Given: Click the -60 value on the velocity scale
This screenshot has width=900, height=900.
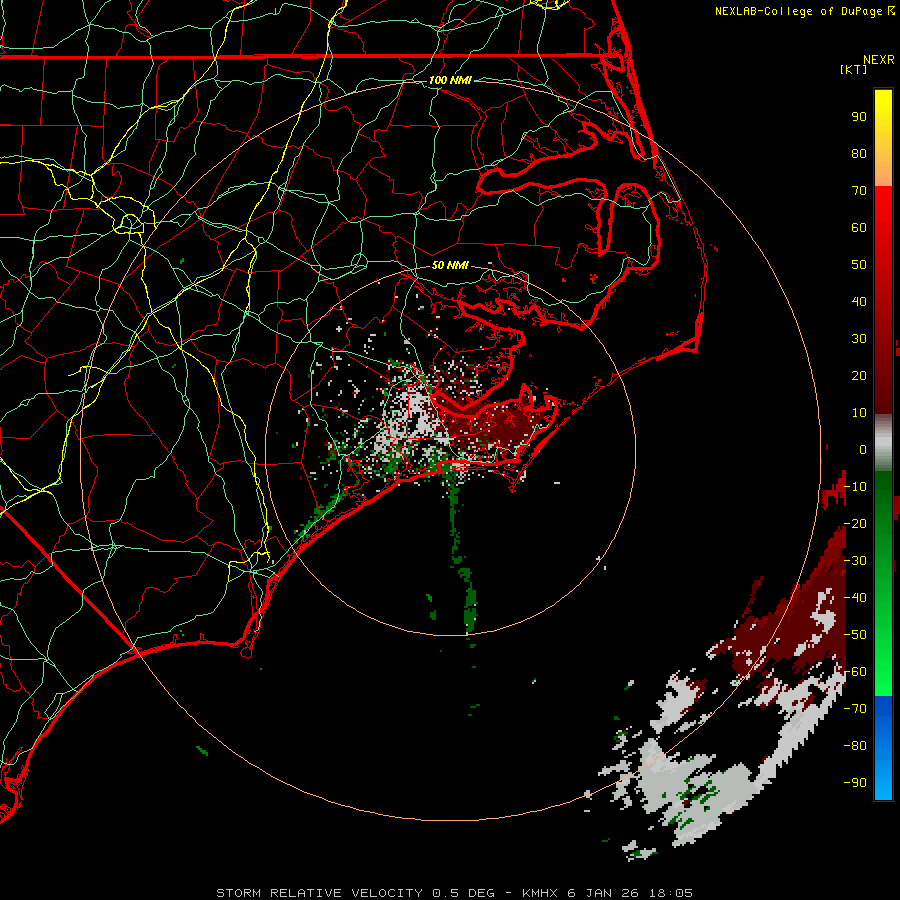Looking at the screenshot, I should [x=855, y=672].
